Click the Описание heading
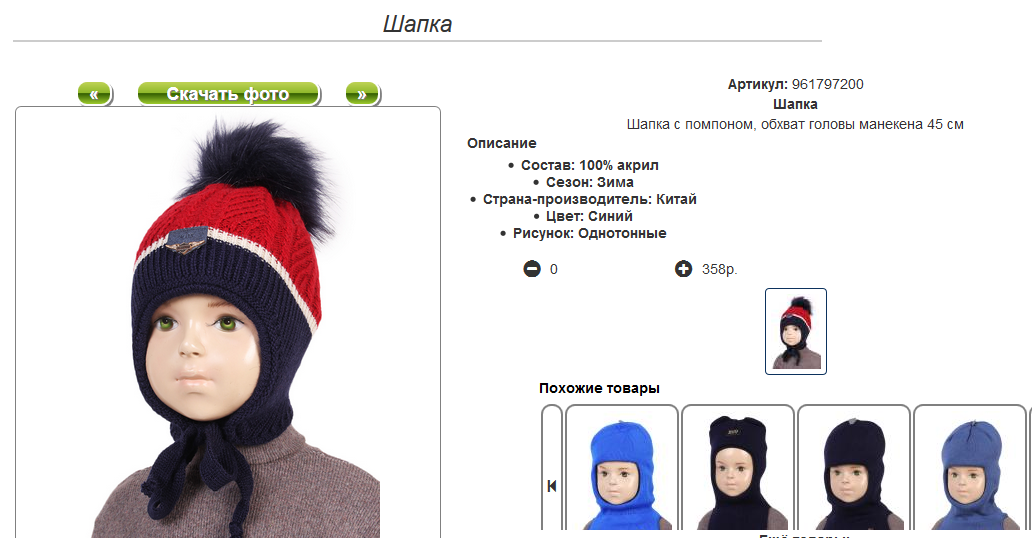Viewport: 1032px width, 538px height. pos(502,144)
